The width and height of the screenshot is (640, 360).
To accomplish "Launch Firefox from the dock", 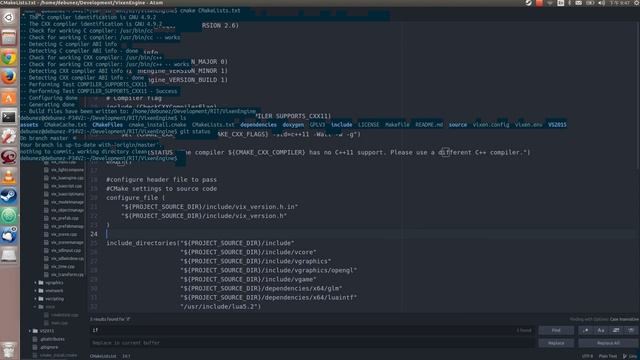I will [x=9, y=78].
